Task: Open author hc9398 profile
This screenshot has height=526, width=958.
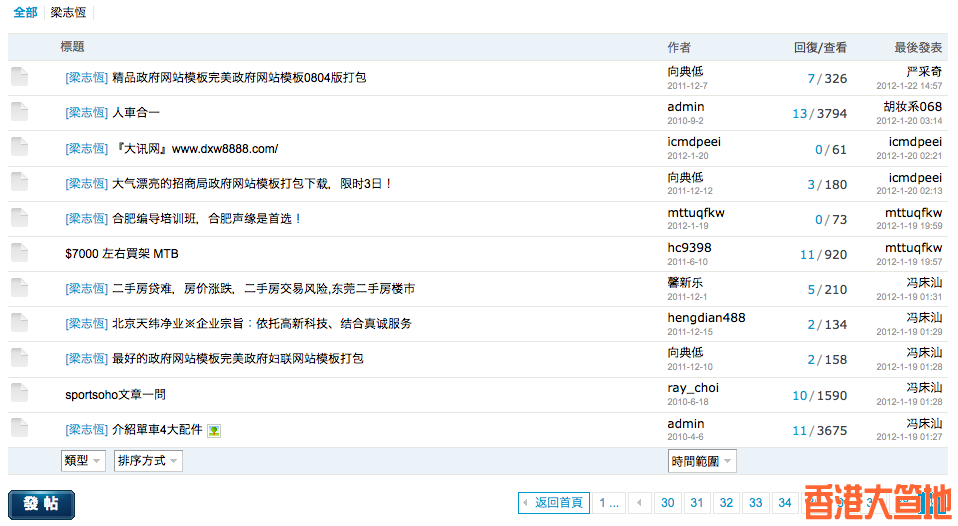Action: 689,247
